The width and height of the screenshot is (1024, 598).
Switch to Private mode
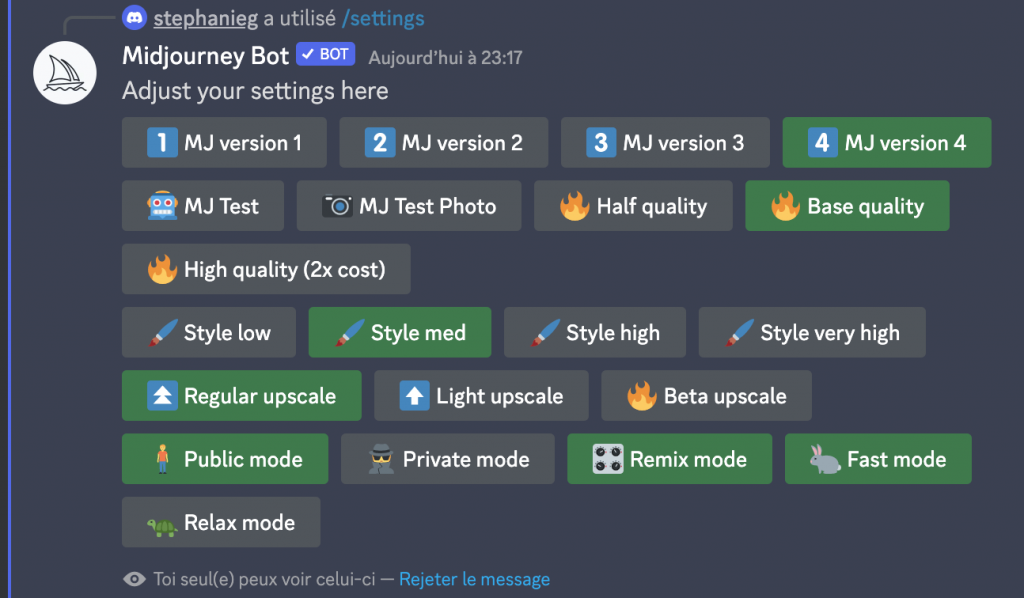[x=447, y=459]
